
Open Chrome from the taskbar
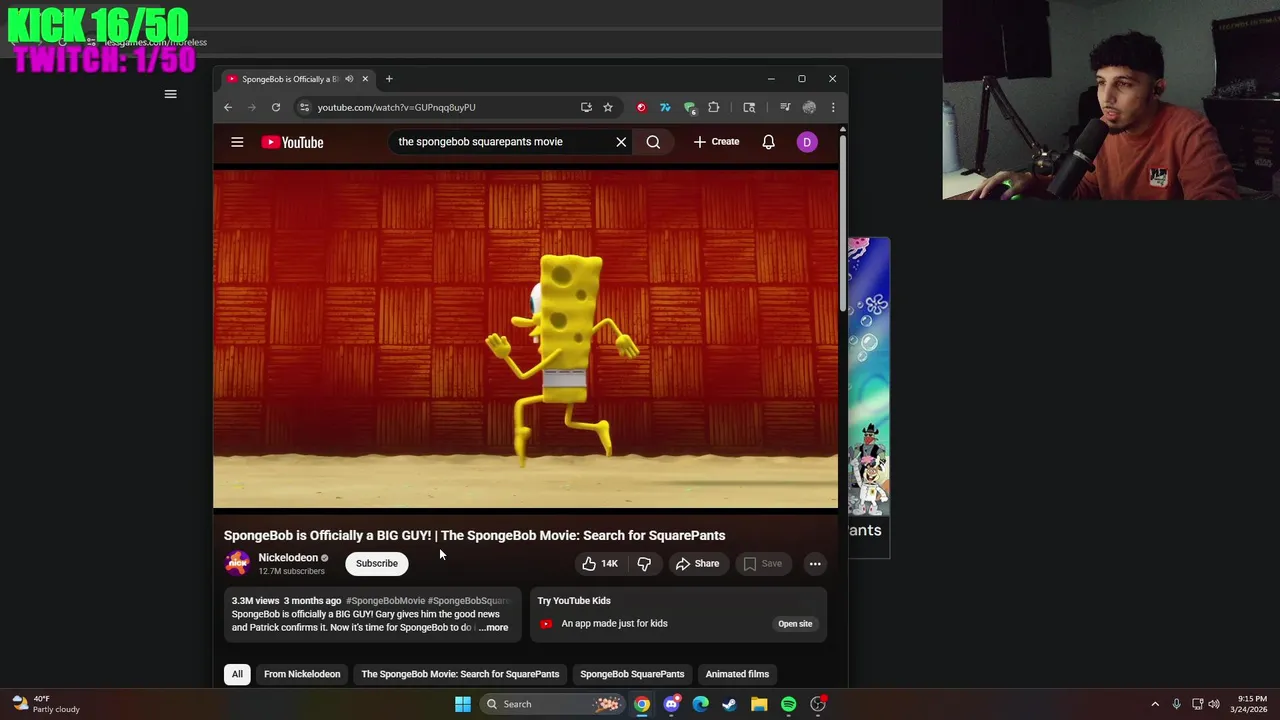point(642,704)
